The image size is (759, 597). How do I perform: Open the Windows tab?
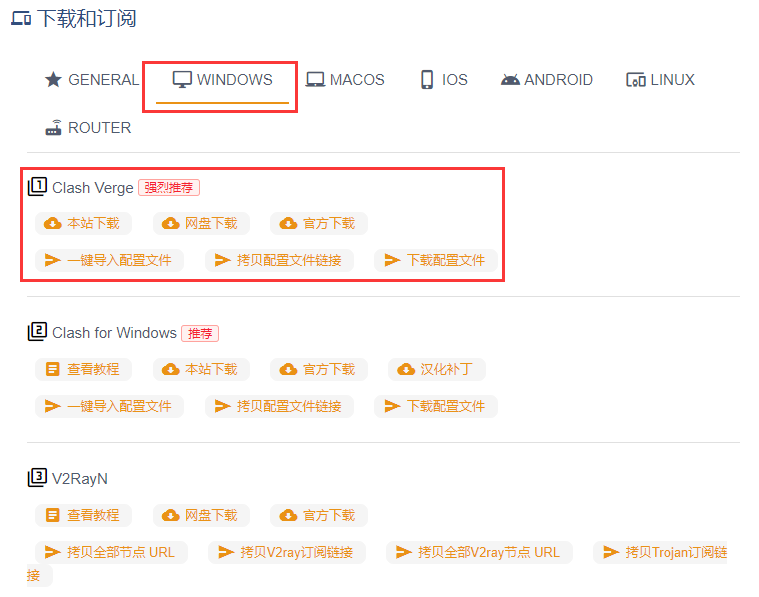222,79
